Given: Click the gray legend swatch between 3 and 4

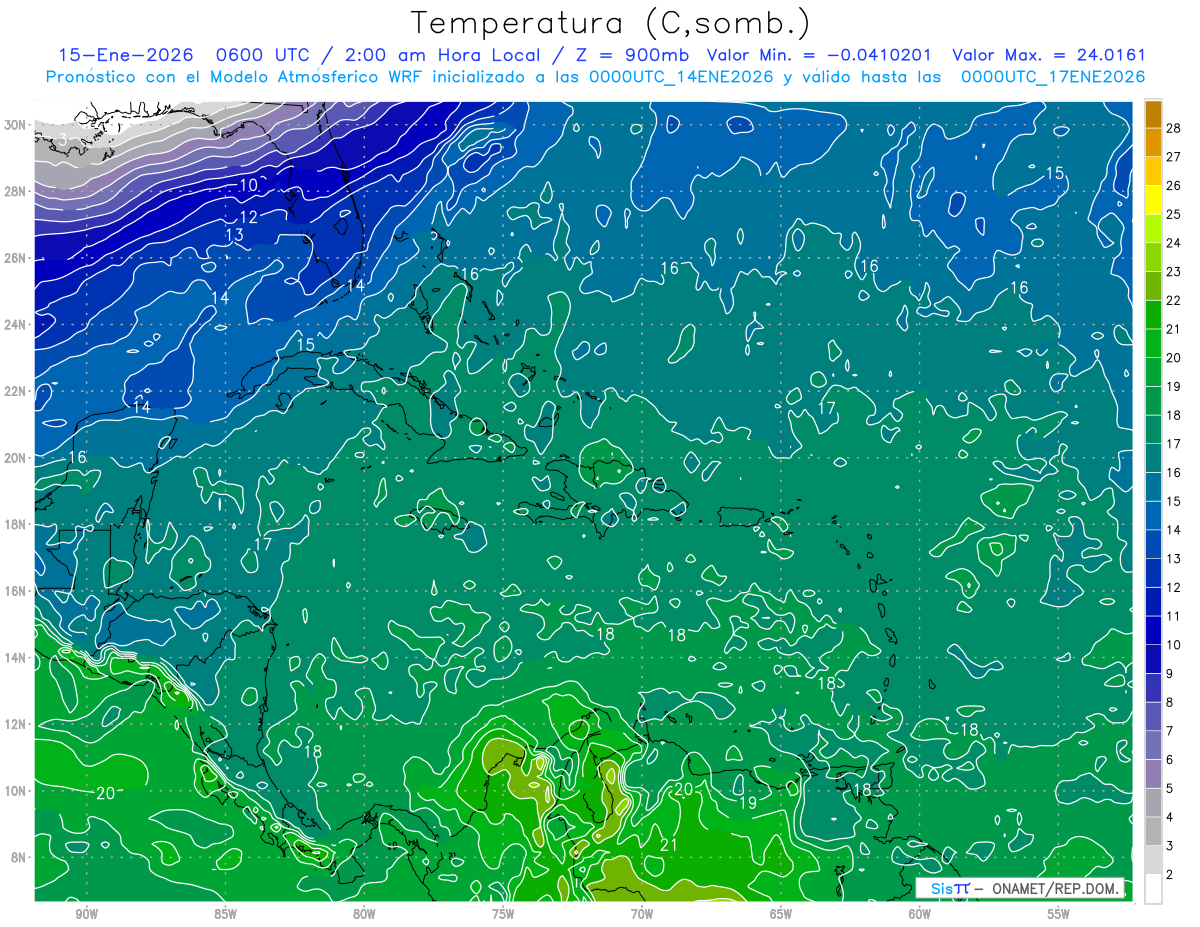Looking at the screenshot, I should 1154,832.
